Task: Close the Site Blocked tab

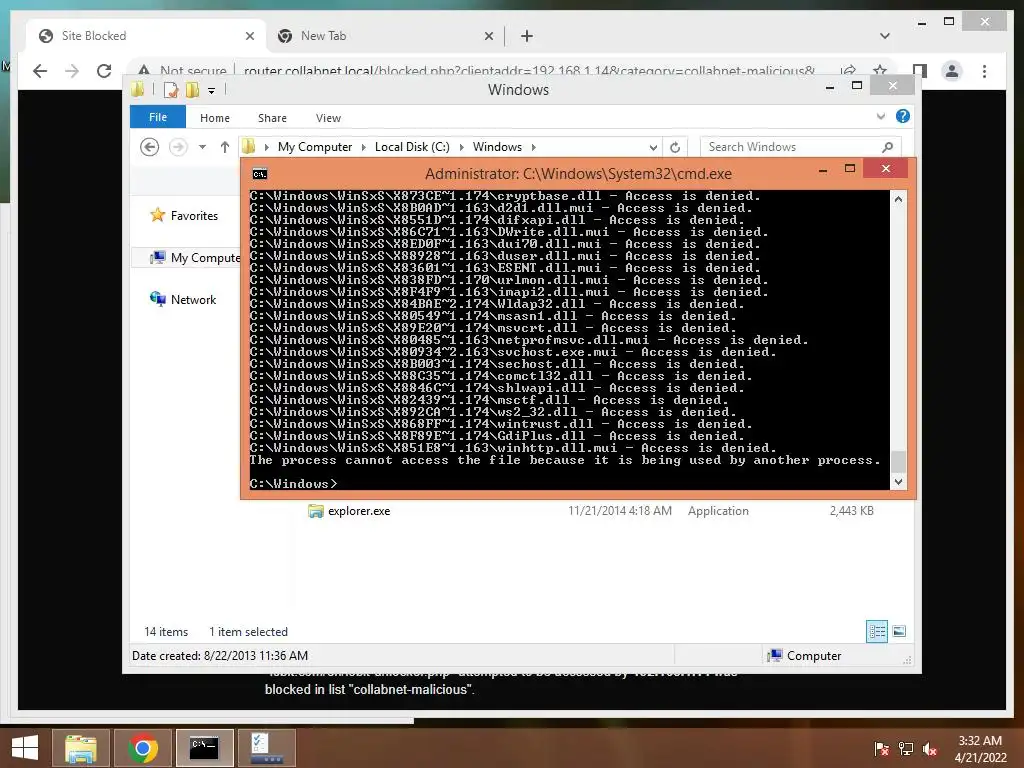Action: pyautogui.click(x=249, y=36)
